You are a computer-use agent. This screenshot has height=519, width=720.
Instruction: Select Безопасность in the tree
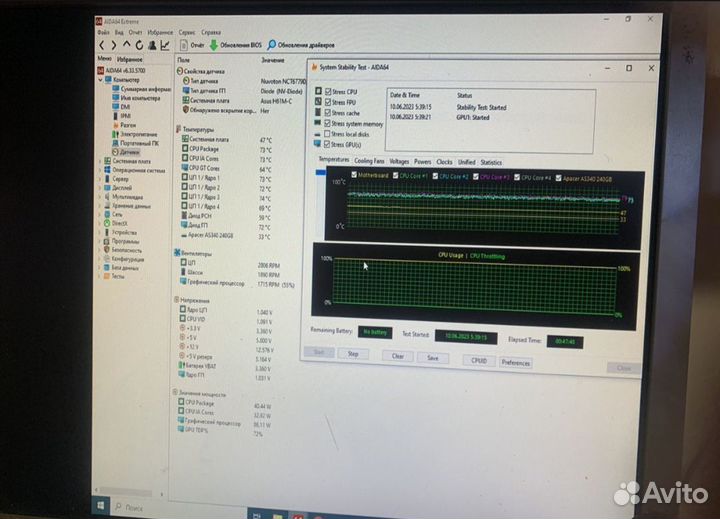coord(123,250)
